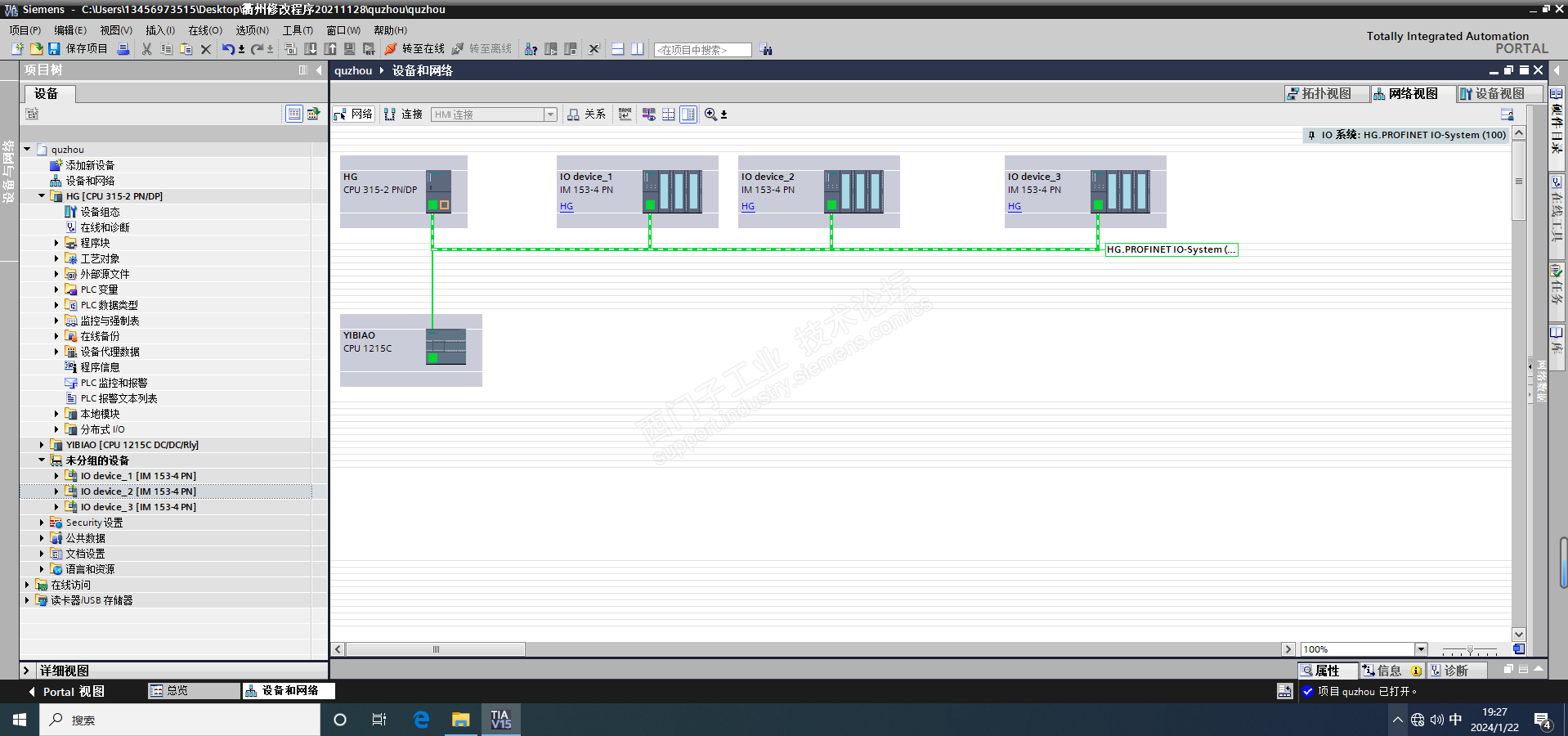Open the 编辑(E) menu
Screen dimensions: 1568x736
pyautogui.click(x=70, y=30)
